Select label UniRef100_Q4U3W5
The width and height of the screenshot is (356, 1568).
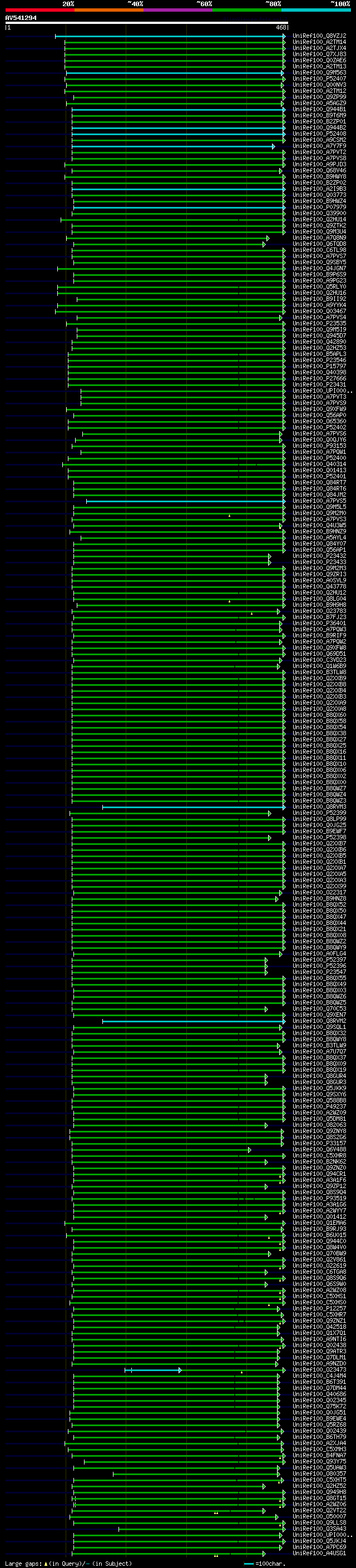click(x=319, y=525)
